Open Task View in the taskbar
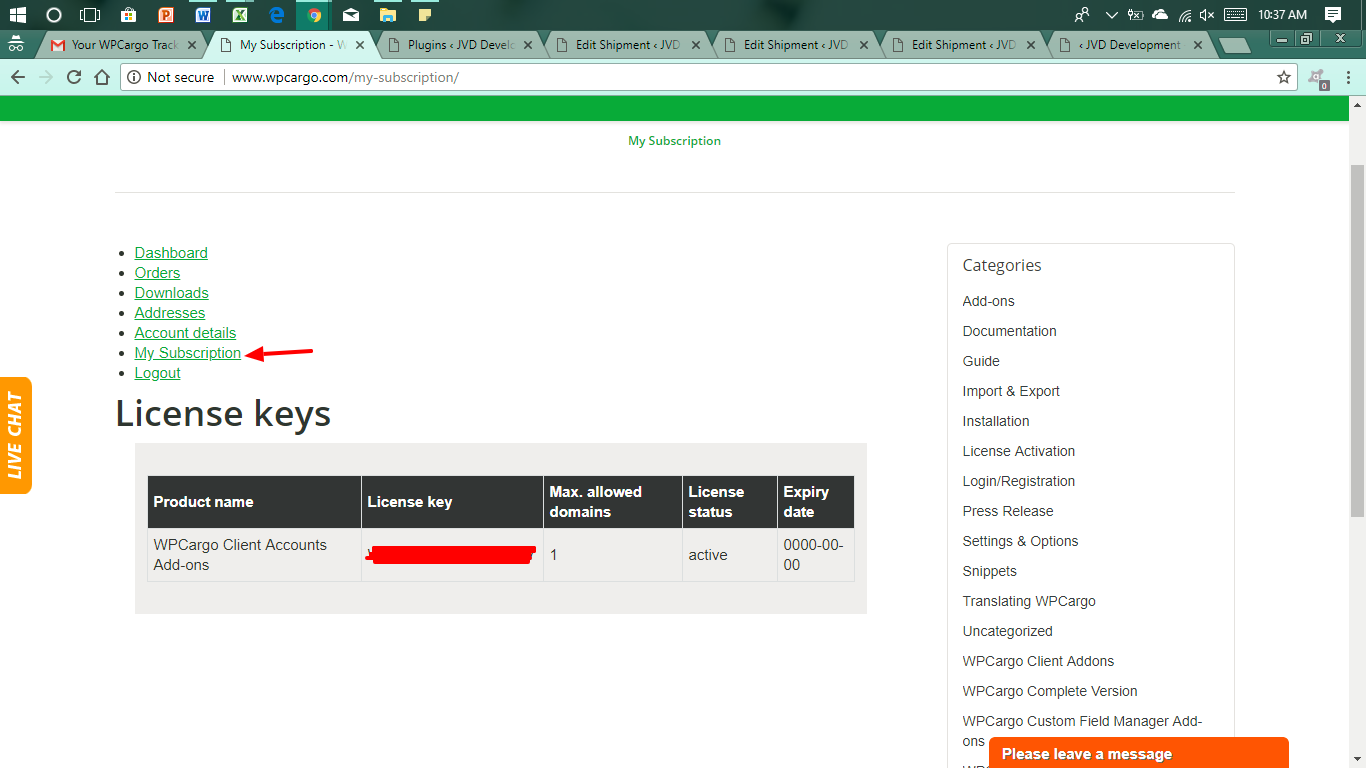The height and width of the screenshot is (768, 1366). point(90,15)
